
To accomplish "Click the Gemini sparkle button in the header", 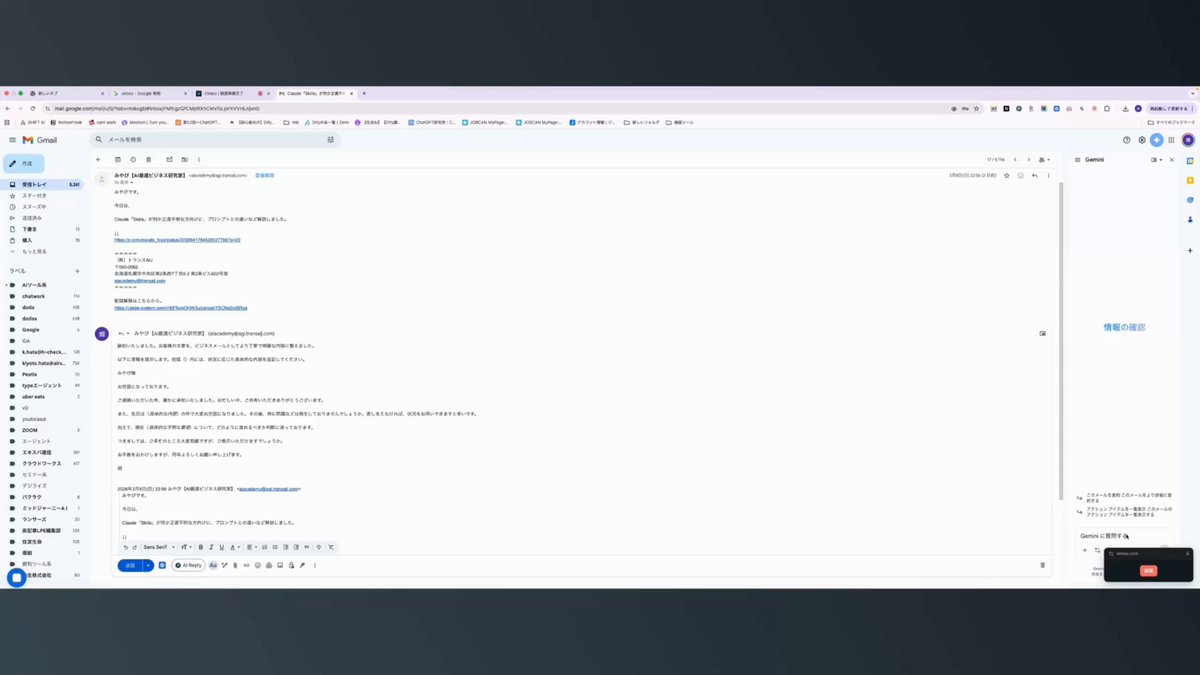I will [1157, 140].
